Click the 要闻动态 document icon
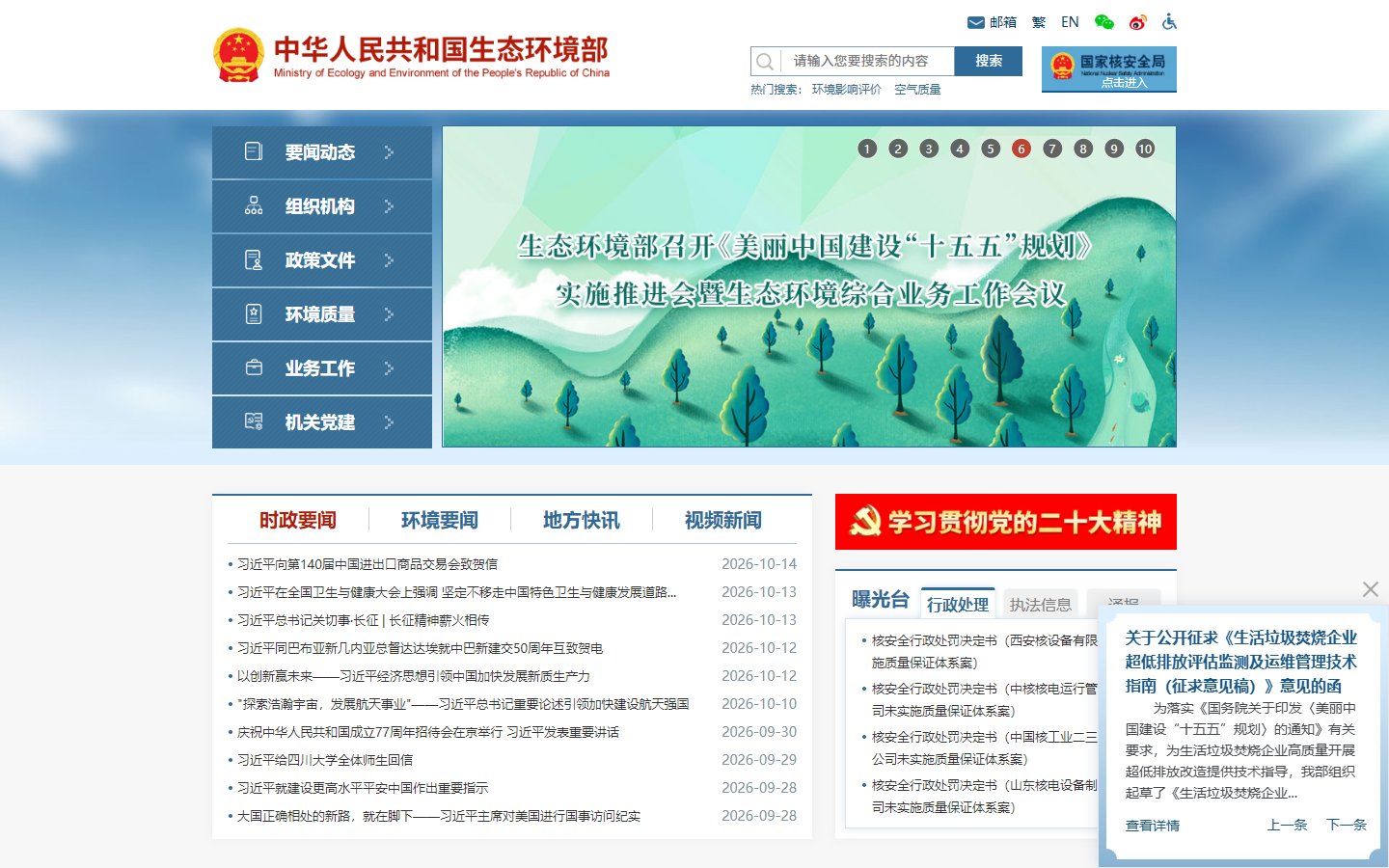Viewport: 1389px width, 868px height. pos(254,151)
